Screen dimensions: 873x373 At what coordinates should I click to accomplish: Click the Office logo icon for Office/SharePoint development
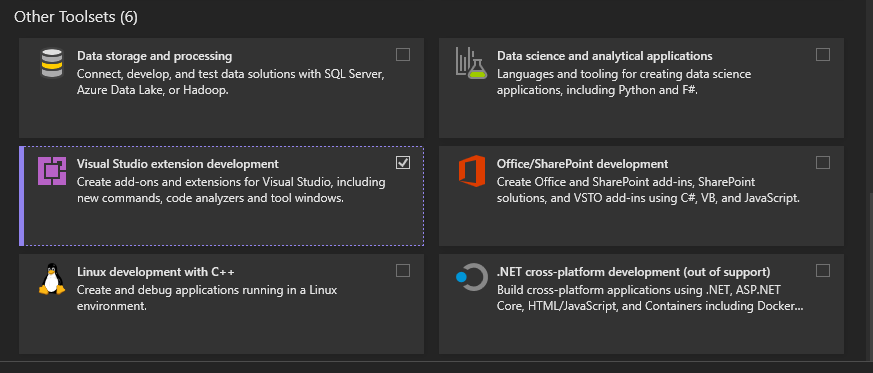point(472,171)
